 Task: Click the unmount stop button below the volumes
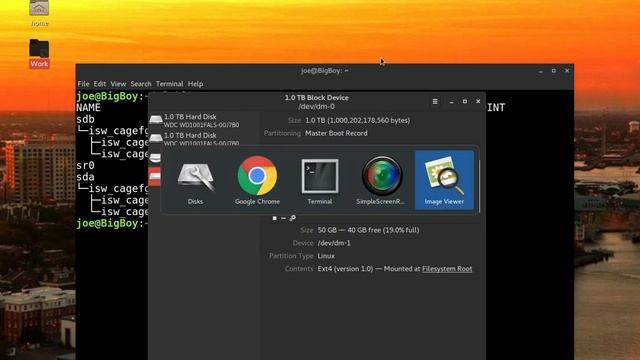[x=275, y=218]
